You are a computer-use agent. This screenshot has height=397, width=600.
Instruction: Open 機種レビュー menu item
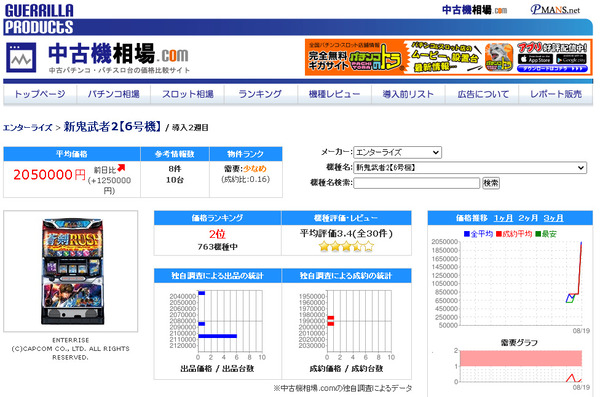[x=334, y=94]
